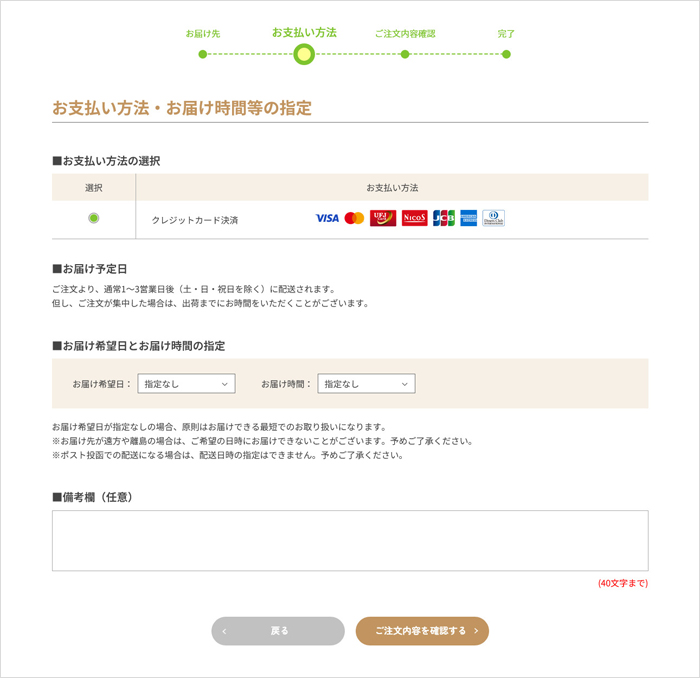Screen dimensions: 700x678
Task: Click the active お支払い方法 progress marker
Action: coord(304,54)
